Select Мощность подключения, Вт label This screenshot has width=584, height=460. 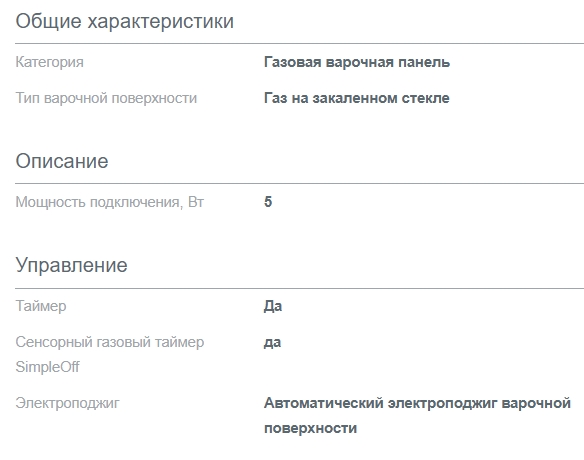coord(110,202)
